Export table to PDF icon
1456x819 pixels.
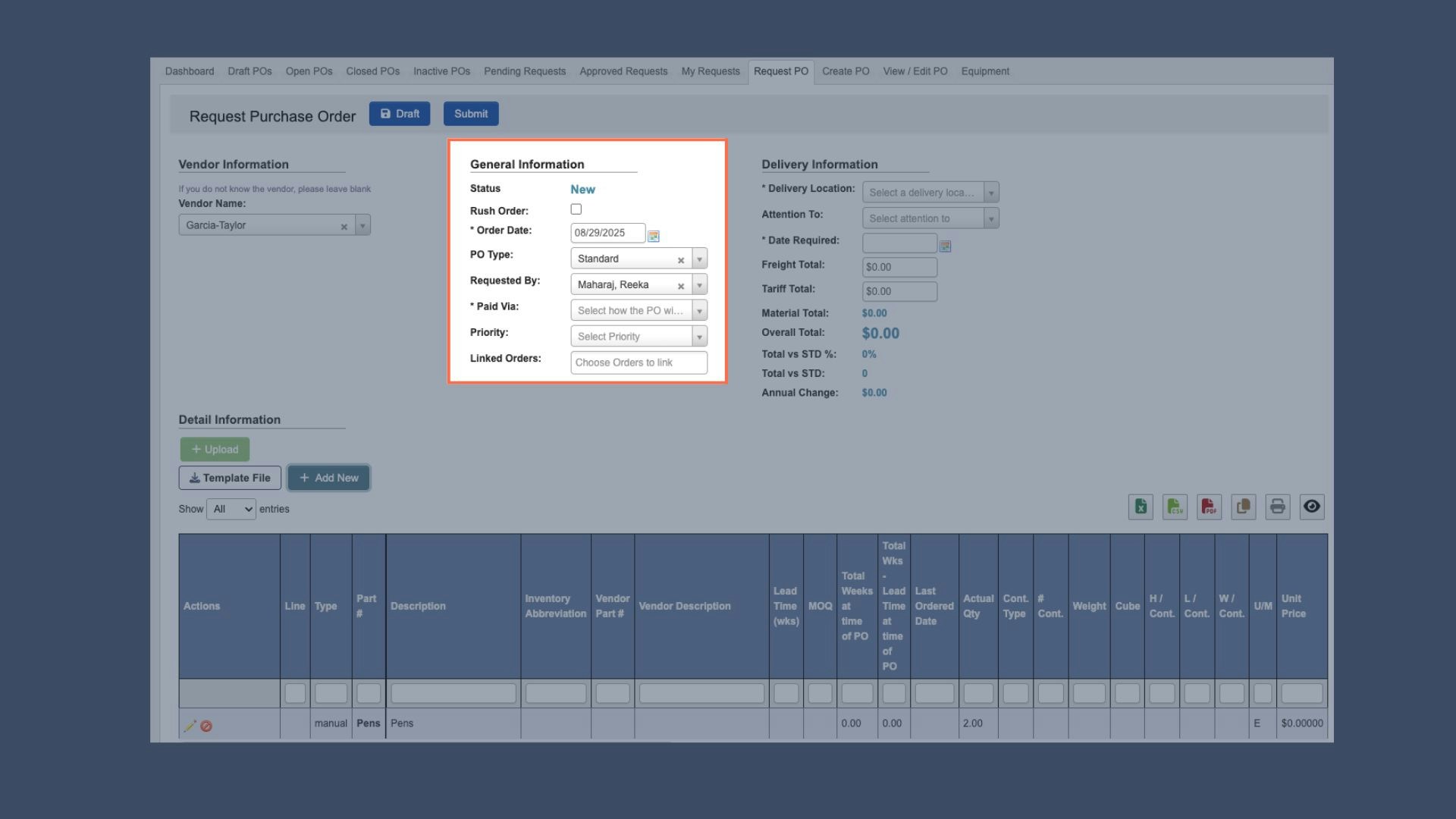click(x=1209, y=507)
